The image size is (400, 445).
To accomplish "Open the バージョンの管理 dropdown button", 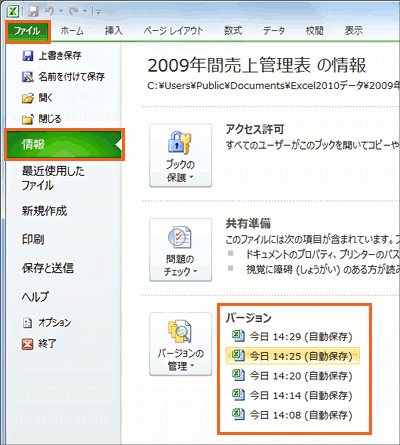I will click(x=180, y=344).
